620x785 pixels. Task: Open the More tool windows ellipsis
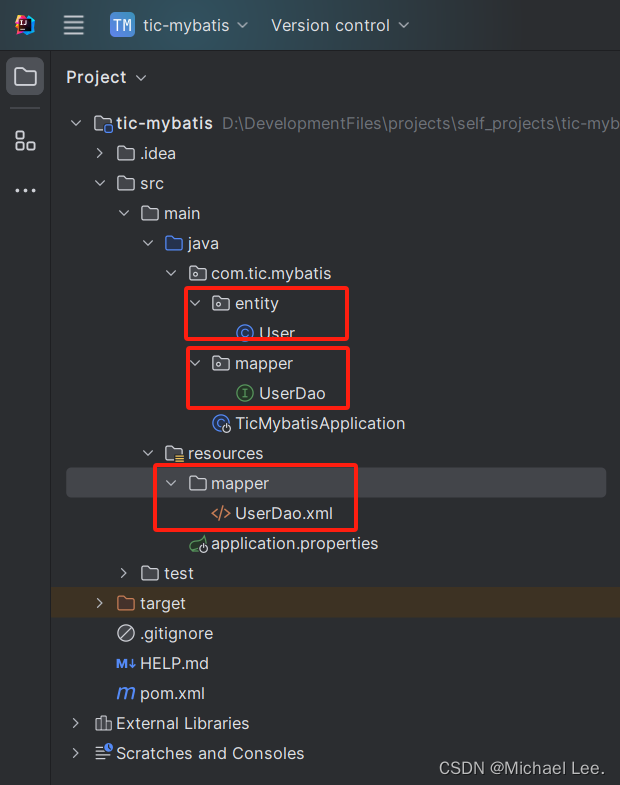25,191
